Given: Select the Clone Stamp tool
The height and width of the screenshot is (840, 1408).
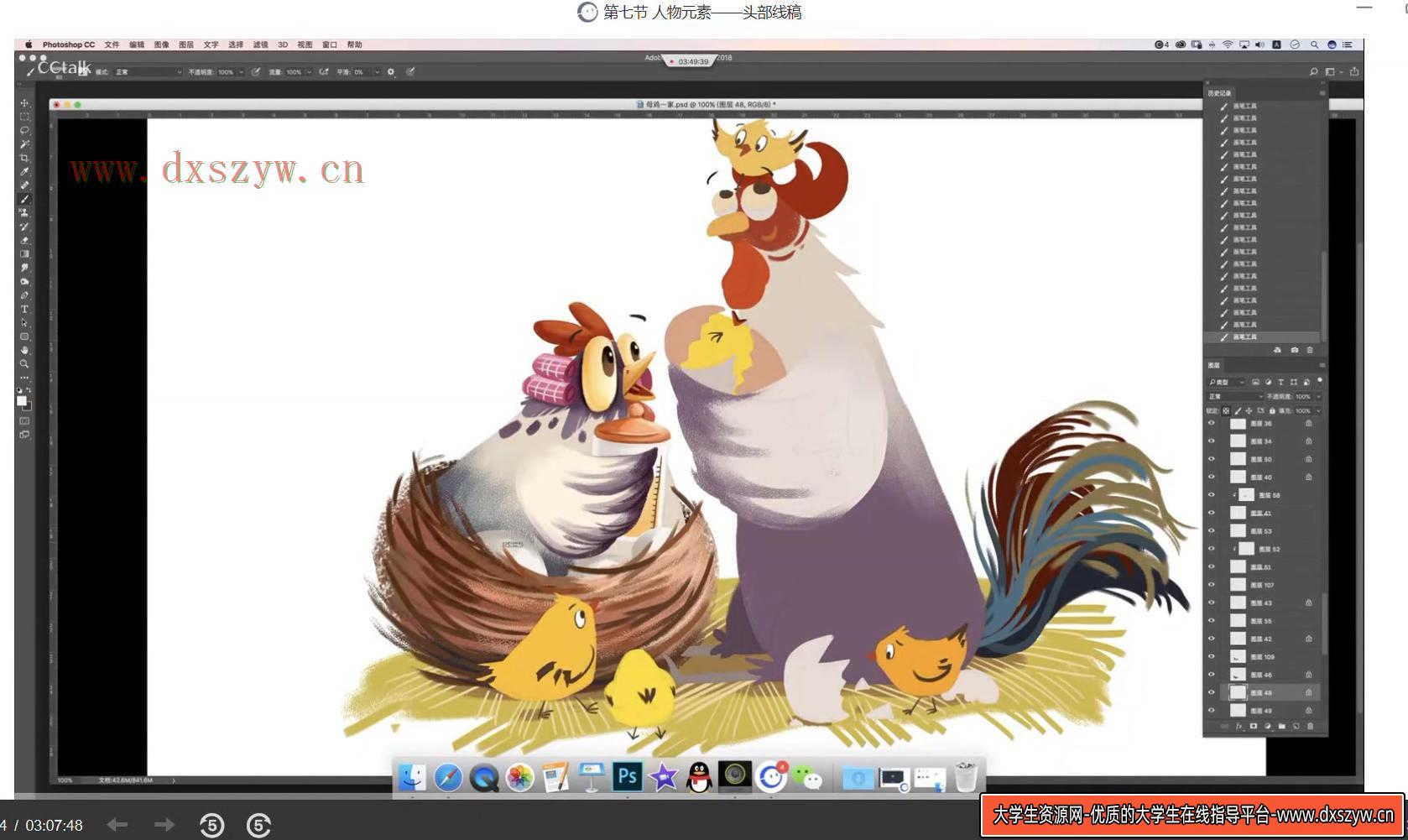Looking at the screenshot, I should point(24,212).
